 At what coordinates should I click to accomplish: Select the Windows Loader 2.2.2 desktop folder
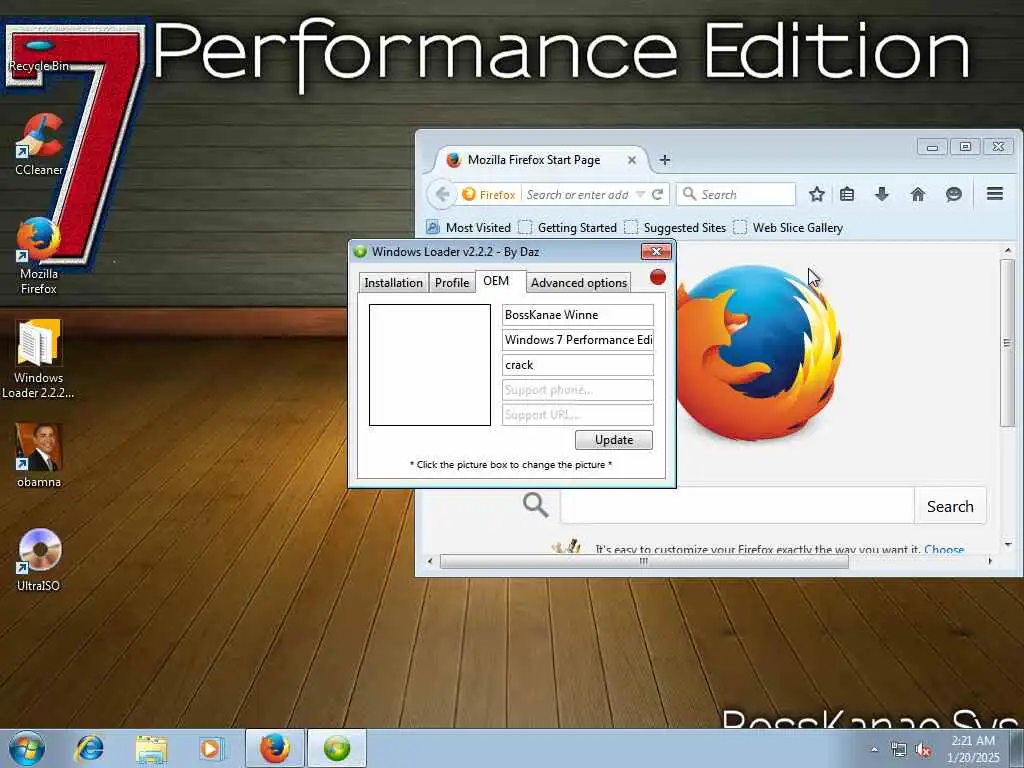coord(39,359)
